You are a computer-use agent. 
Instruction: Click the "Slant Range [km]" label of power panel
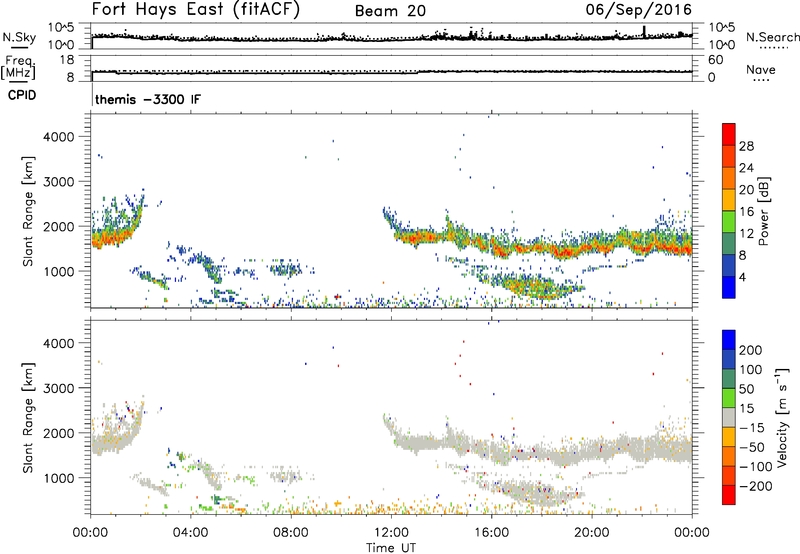click(x=28, y=211)
